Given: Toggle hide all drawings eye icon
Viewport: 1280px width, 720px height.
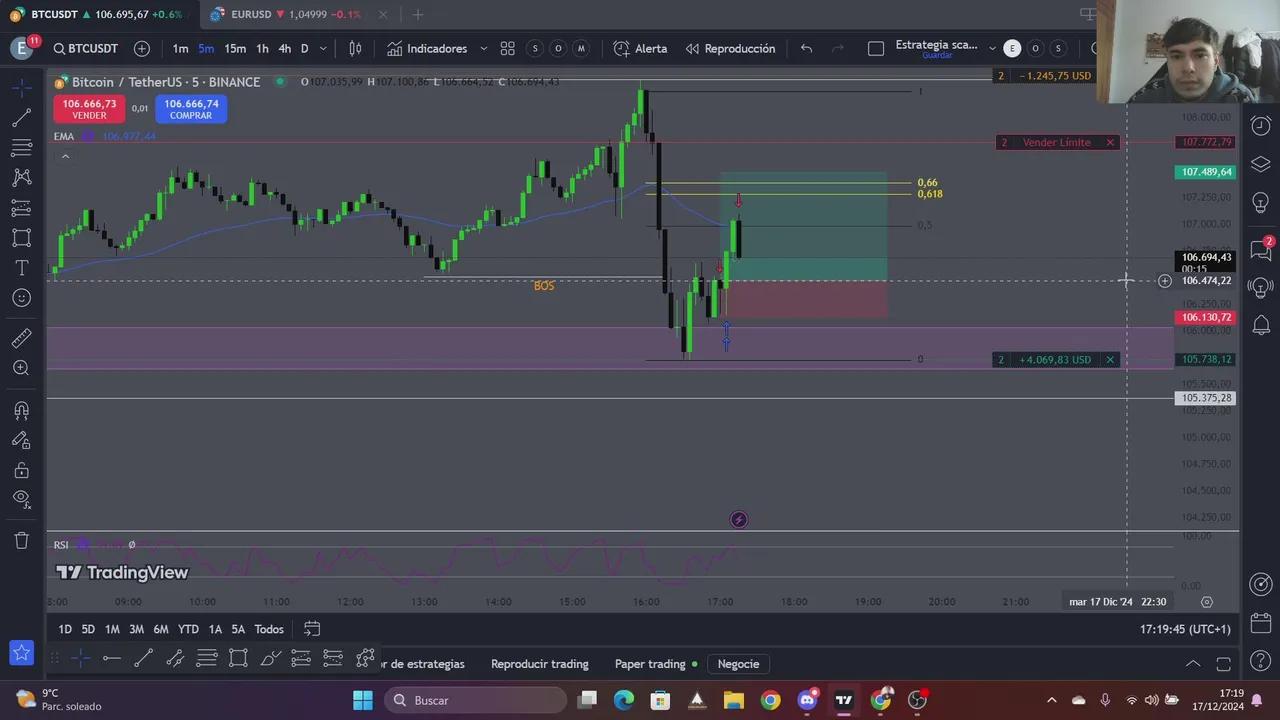Looking at the screenshot, I should click(21, 499).
